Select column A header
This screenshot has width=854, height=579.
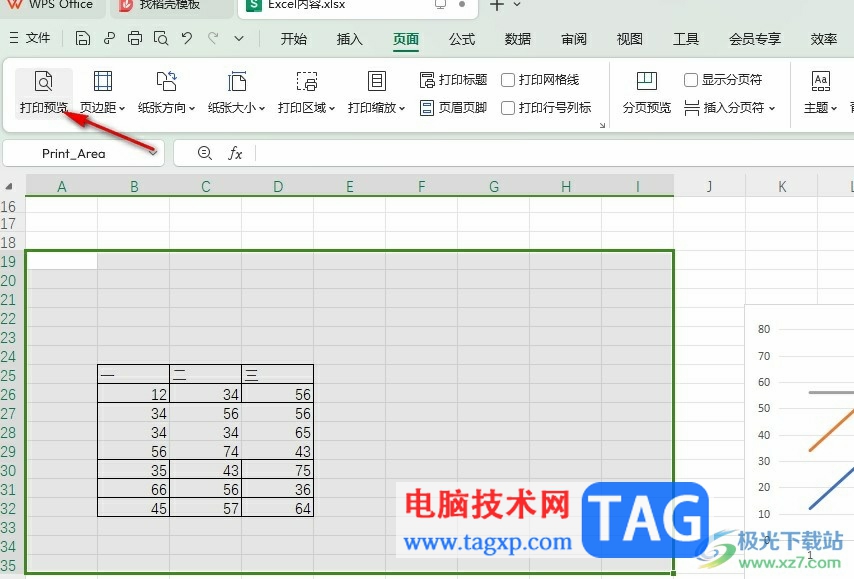point(62,186)
